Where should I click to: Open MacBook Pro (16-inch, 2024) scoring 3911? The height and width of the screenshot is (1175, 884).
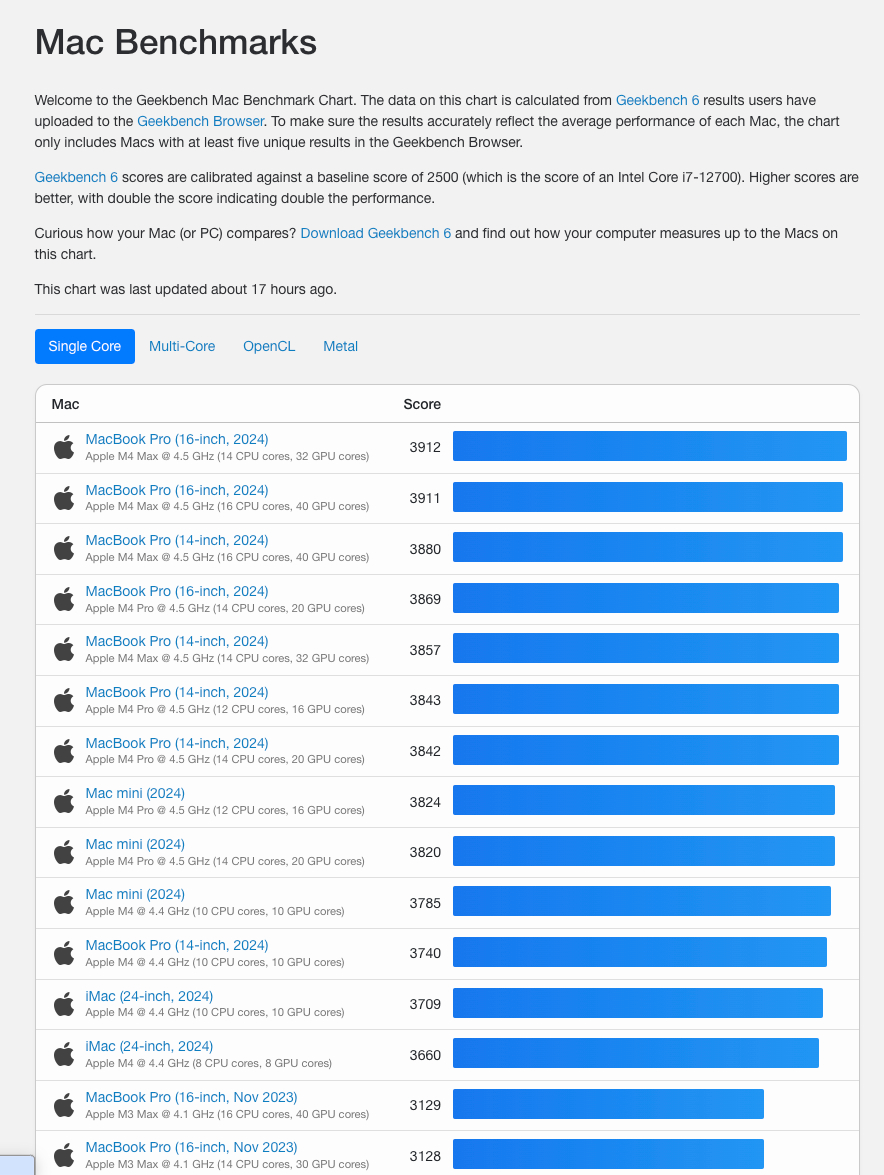(x=177, y=490)
